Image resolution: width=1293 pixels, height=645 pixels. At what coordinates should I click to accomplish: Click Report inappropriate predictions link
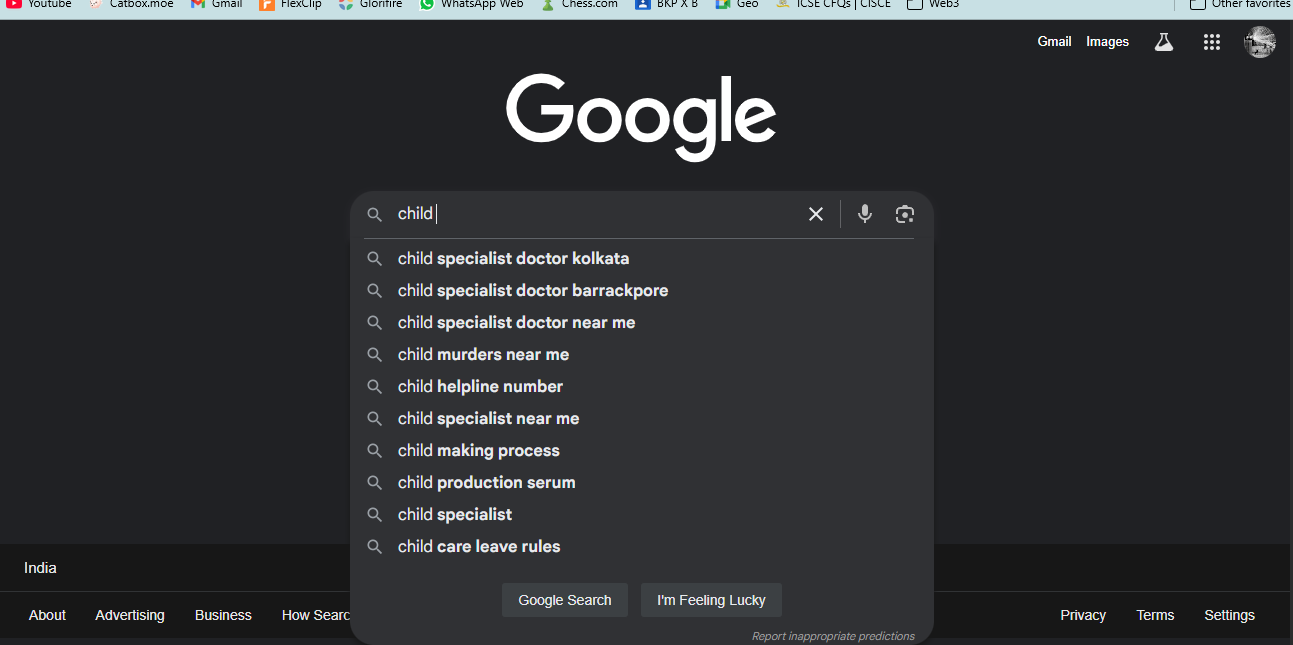(x=833, y=636)
